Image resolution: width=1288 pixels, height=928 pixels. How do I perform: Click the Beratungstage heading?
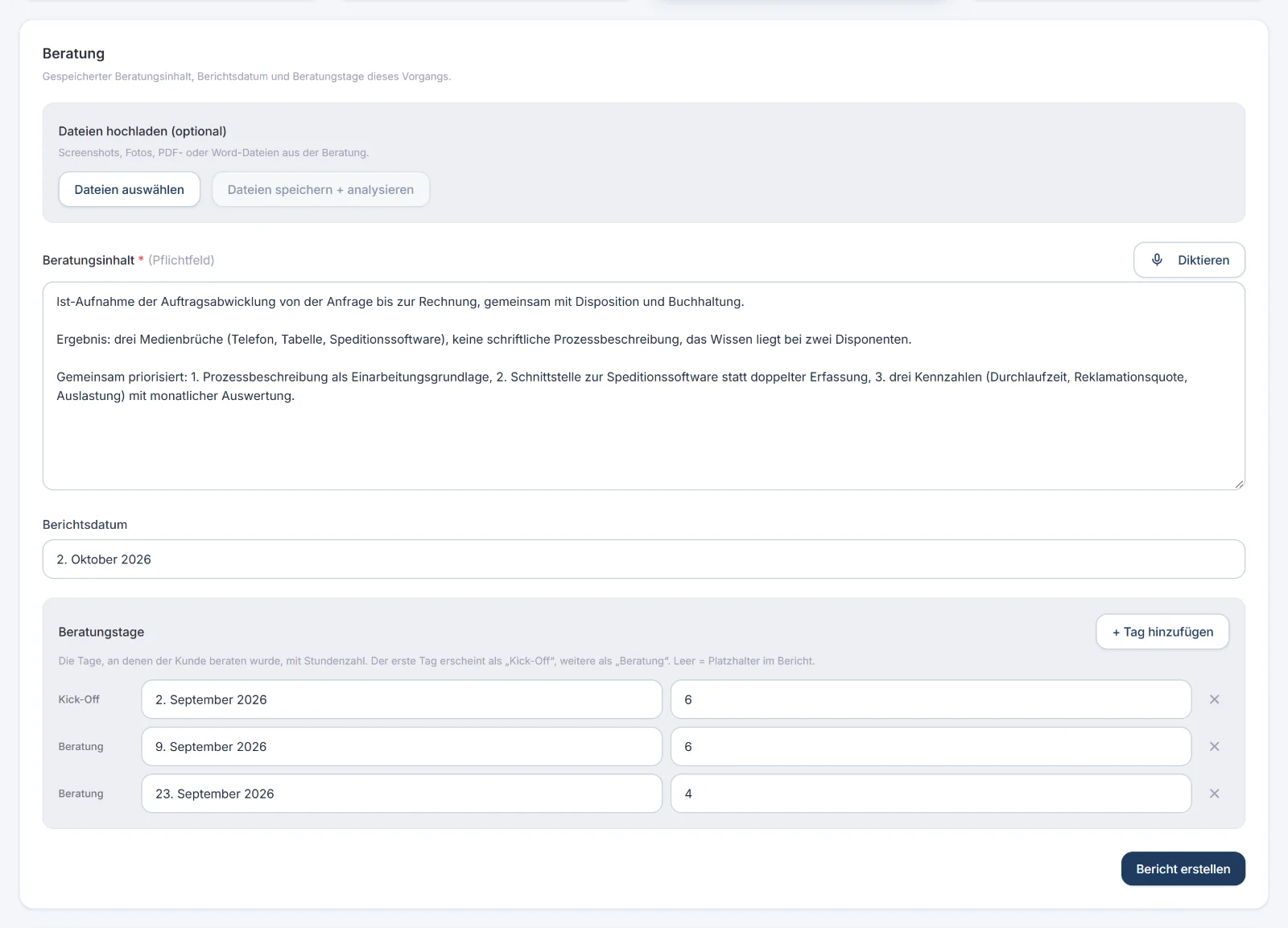click(x=101, y=632)
